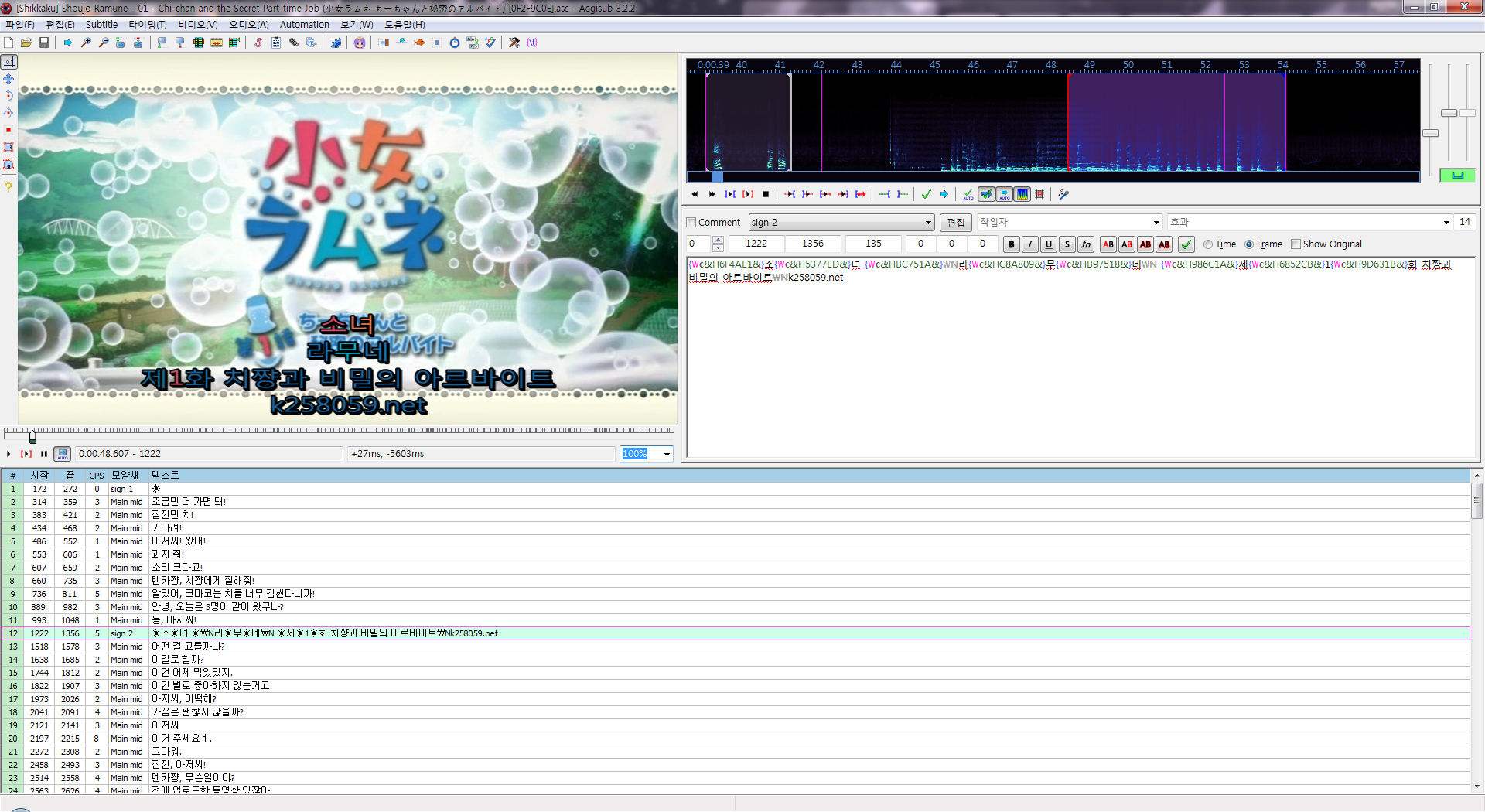Select the vector clip tool
Viewport: 1485px width, 812px height.
click(x=9, y=164)
